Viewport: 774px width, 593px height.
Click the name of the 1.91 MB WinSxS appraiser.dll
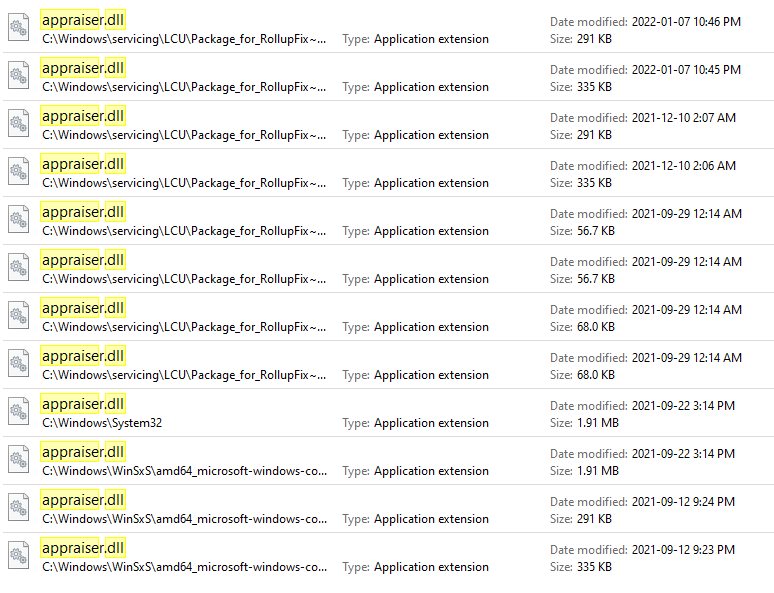tap(83, 451)
